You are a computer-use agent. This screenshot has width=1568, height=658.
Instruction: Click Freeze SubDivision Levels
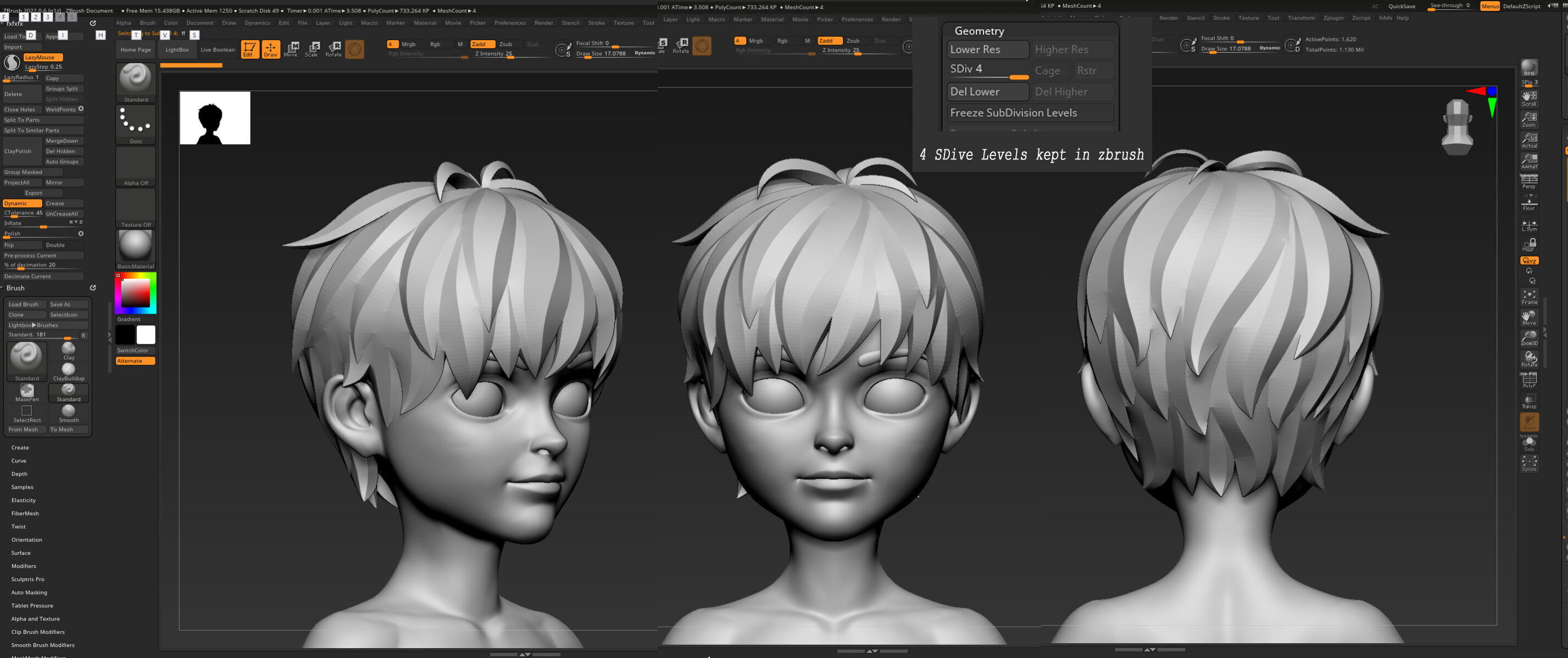pyautogui.click(x=1030, y=113)
